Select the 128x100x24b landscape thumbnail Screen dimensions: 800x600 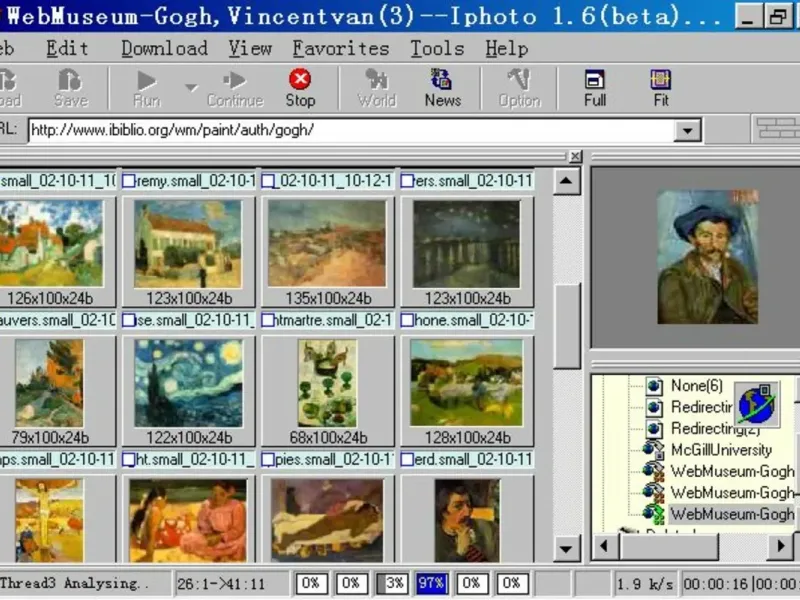coord(466,383)
